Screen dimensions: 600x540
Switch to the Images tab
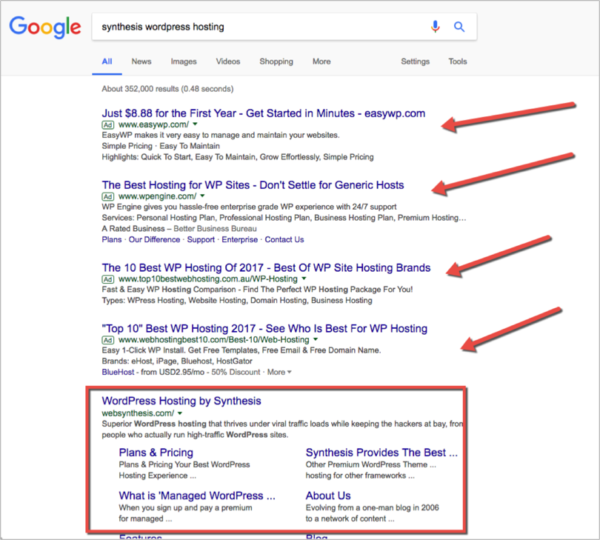point(184,62)
